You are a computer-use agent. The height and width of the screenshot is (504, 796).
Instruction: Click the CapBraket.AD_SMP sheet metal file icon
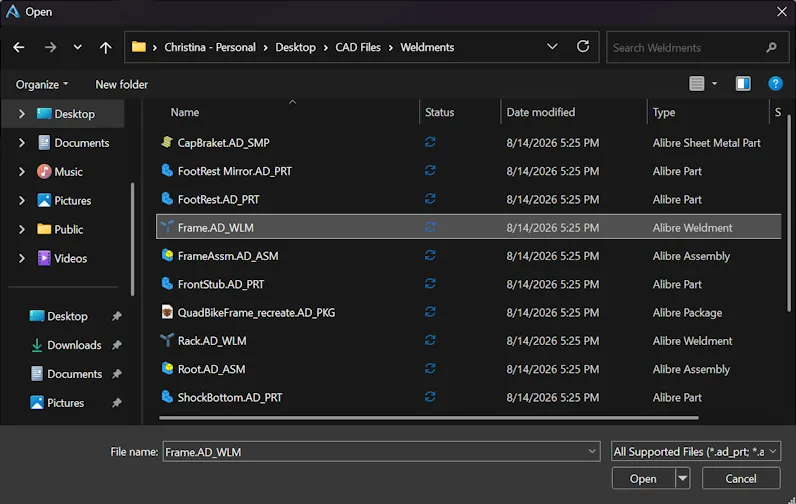click(167, 142)
